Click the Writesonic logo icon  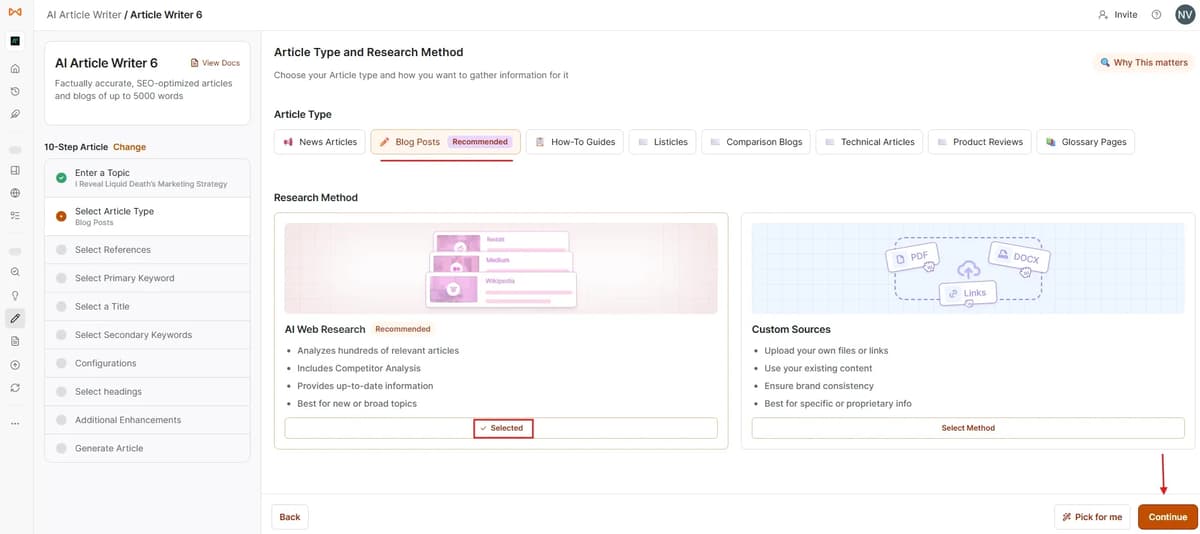[x=15, y=14]
